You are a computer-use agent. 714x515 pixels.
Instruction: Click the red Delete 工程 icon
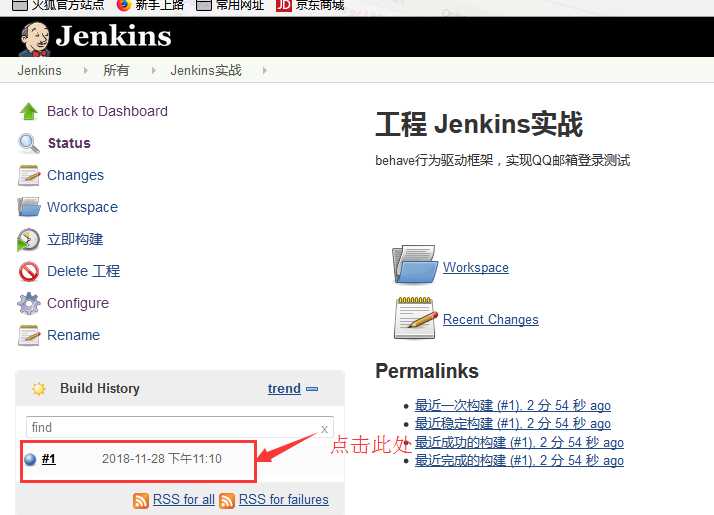[x=29, y=271]
